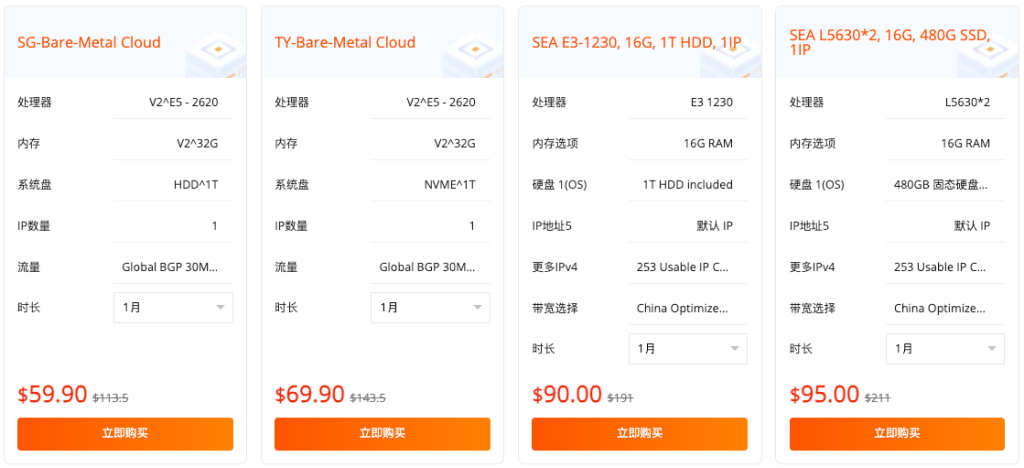Open the TY-Bare-Metal Cloud title link

345,42
